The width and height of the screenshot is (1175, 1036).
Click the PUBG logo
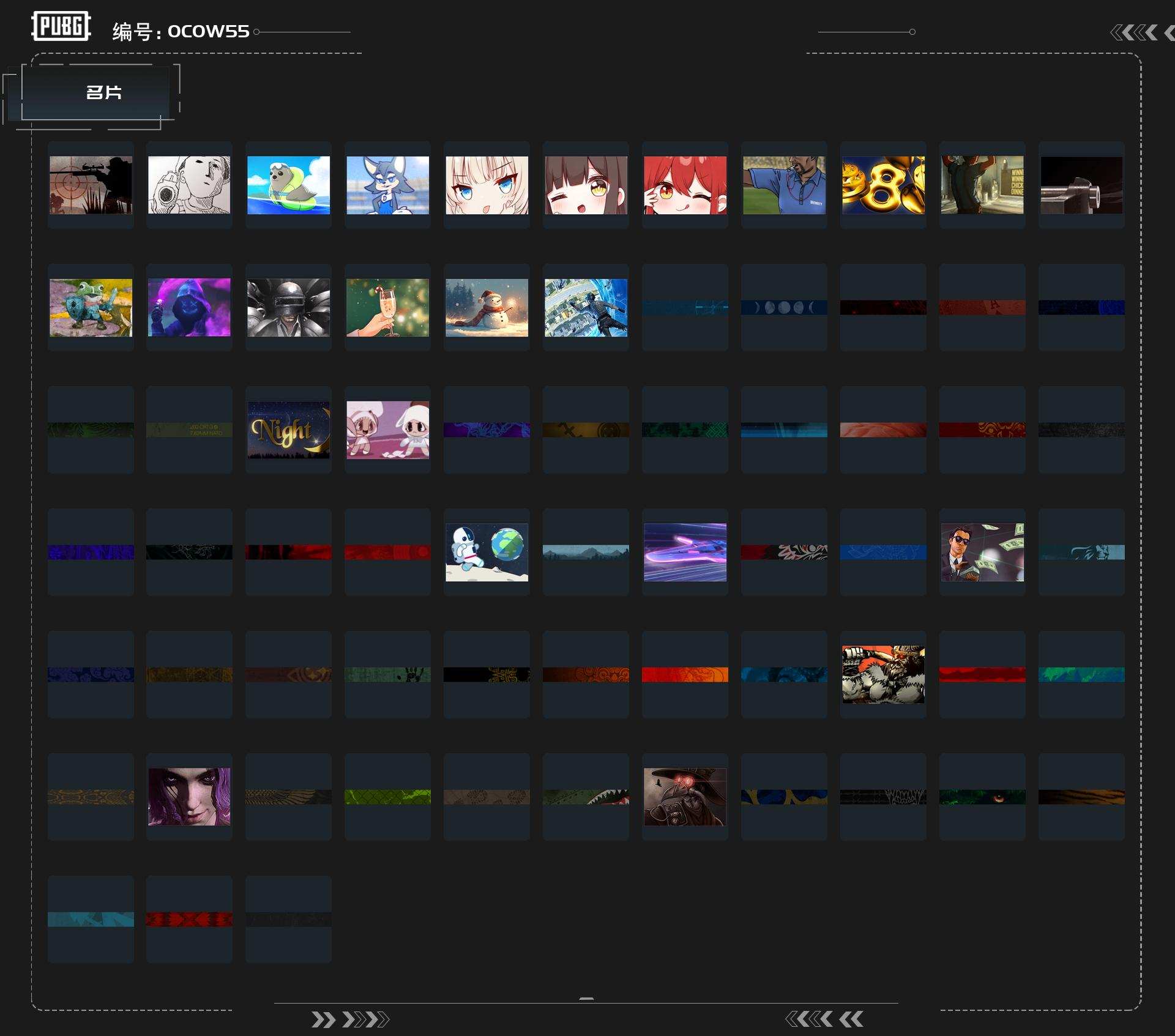click(x=61, y=26)
